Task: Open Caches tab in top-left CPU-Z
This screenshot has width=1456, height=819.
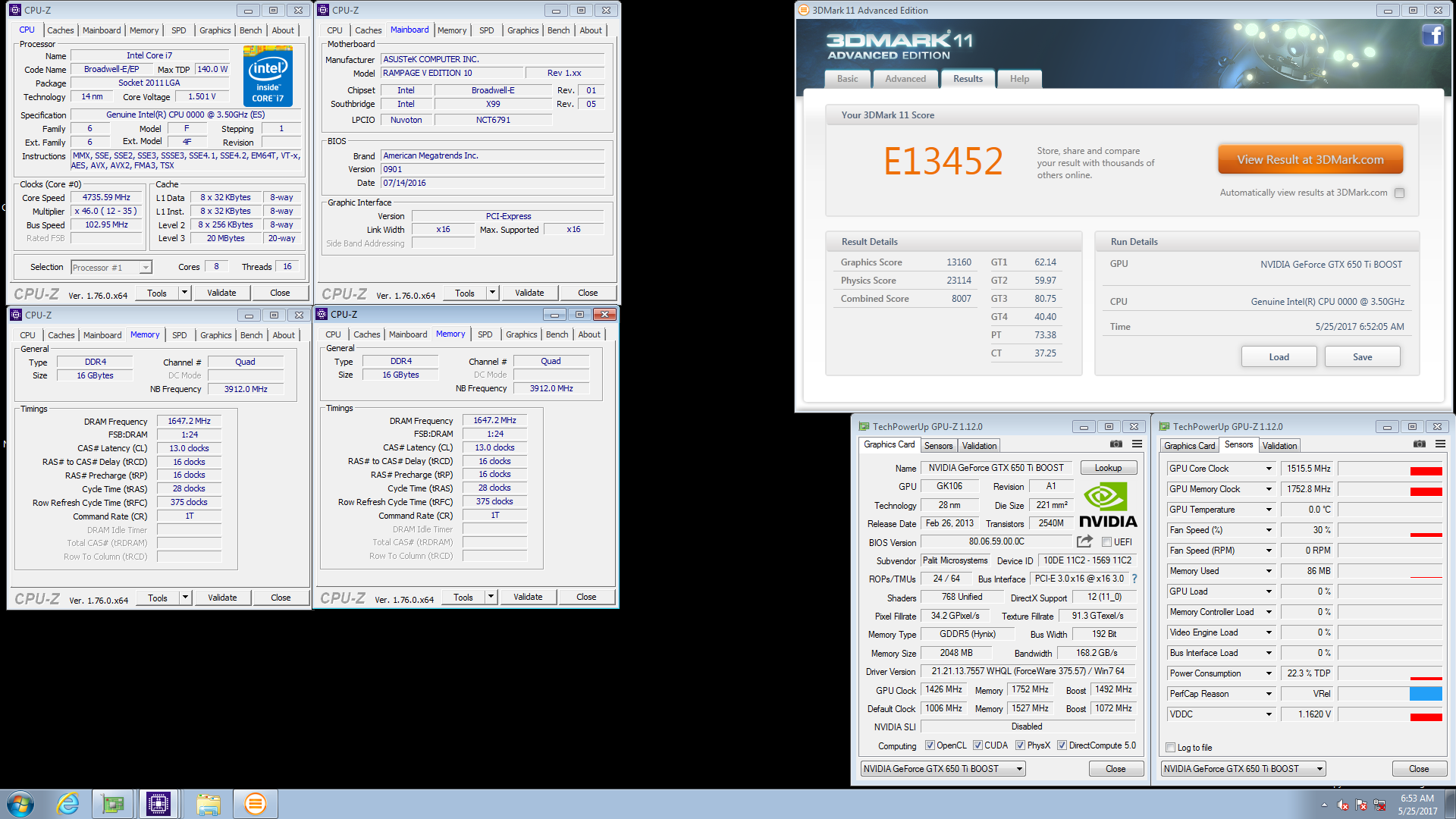Action: (60, 30)
